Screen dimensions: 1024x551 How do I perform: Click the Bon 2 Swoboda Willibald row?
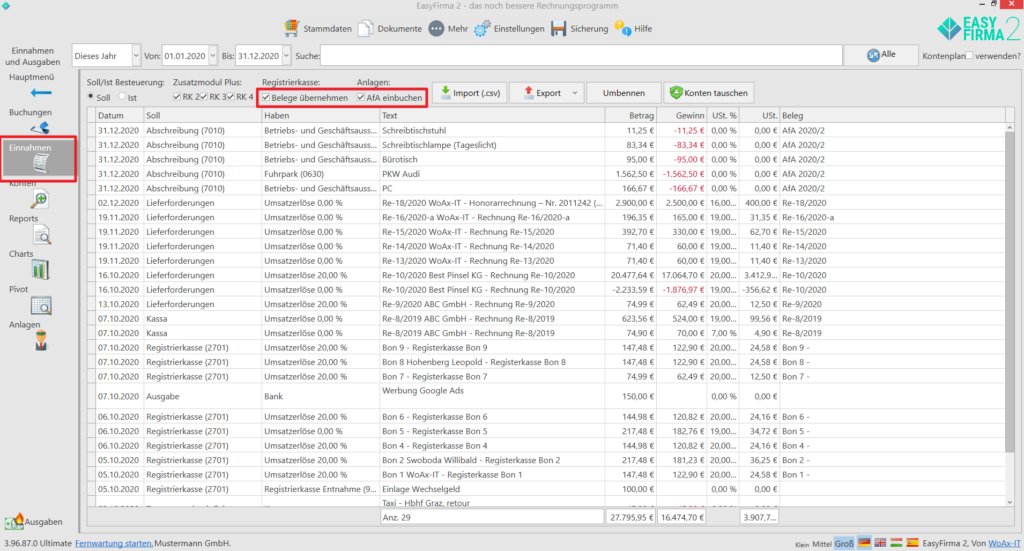coord(549,460)
